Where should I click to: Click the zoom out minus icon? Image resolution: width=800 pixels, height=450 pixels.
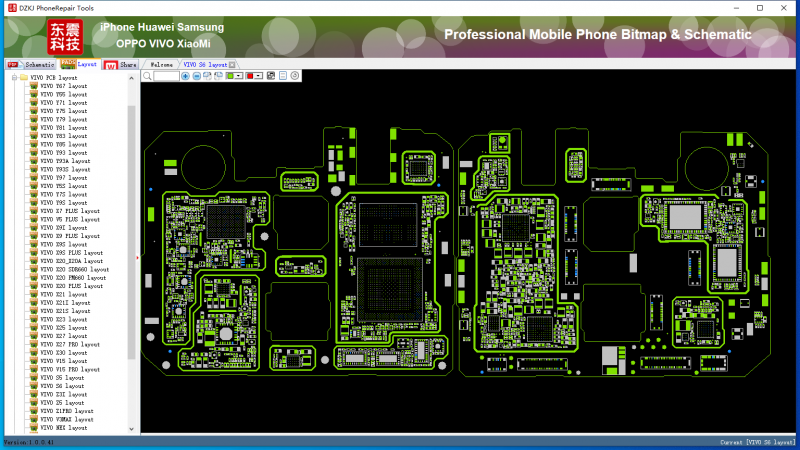pos(195,76)
